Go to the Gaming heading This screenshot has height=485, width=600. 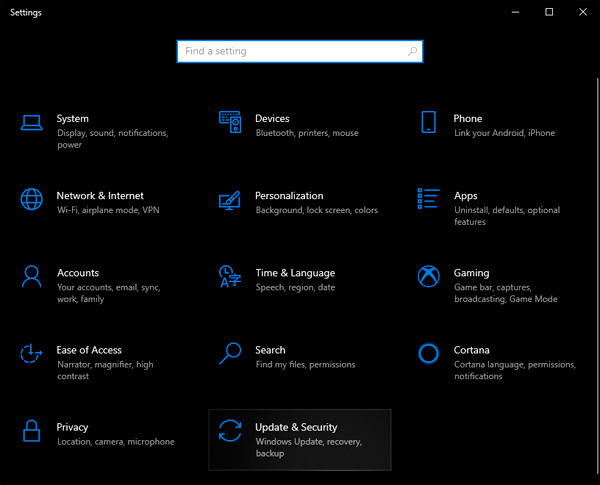[471, 273]
